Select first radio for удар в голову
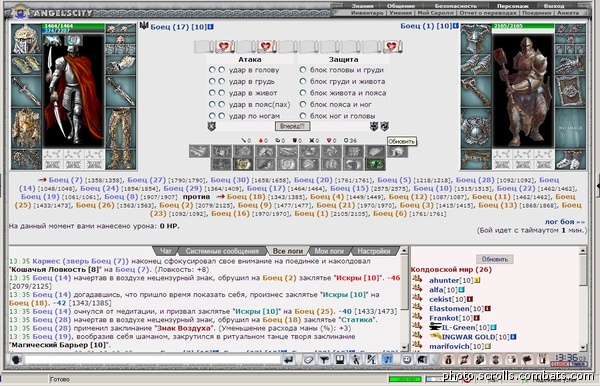 [x=212, y=70]
